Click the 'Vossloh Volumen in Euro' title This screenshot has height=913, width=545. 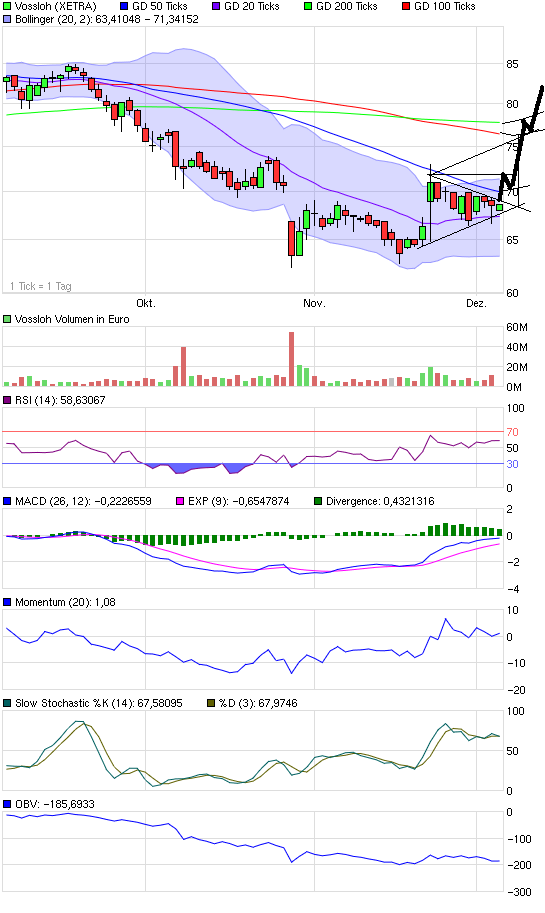coord(72,319)
